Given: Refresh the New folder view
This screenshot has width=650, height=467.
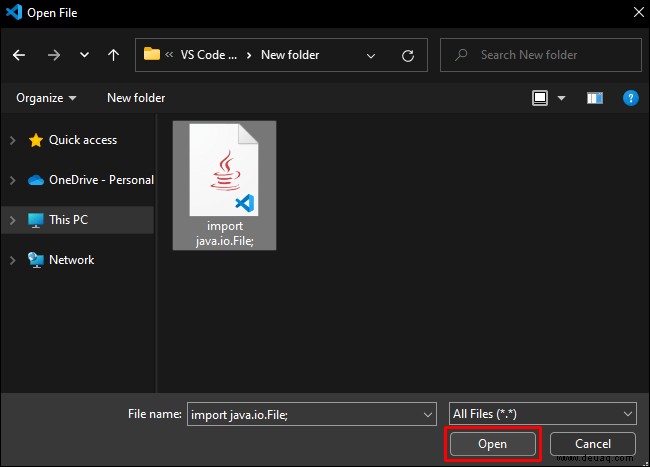Looking at the screenshot, I should (408, 56).
